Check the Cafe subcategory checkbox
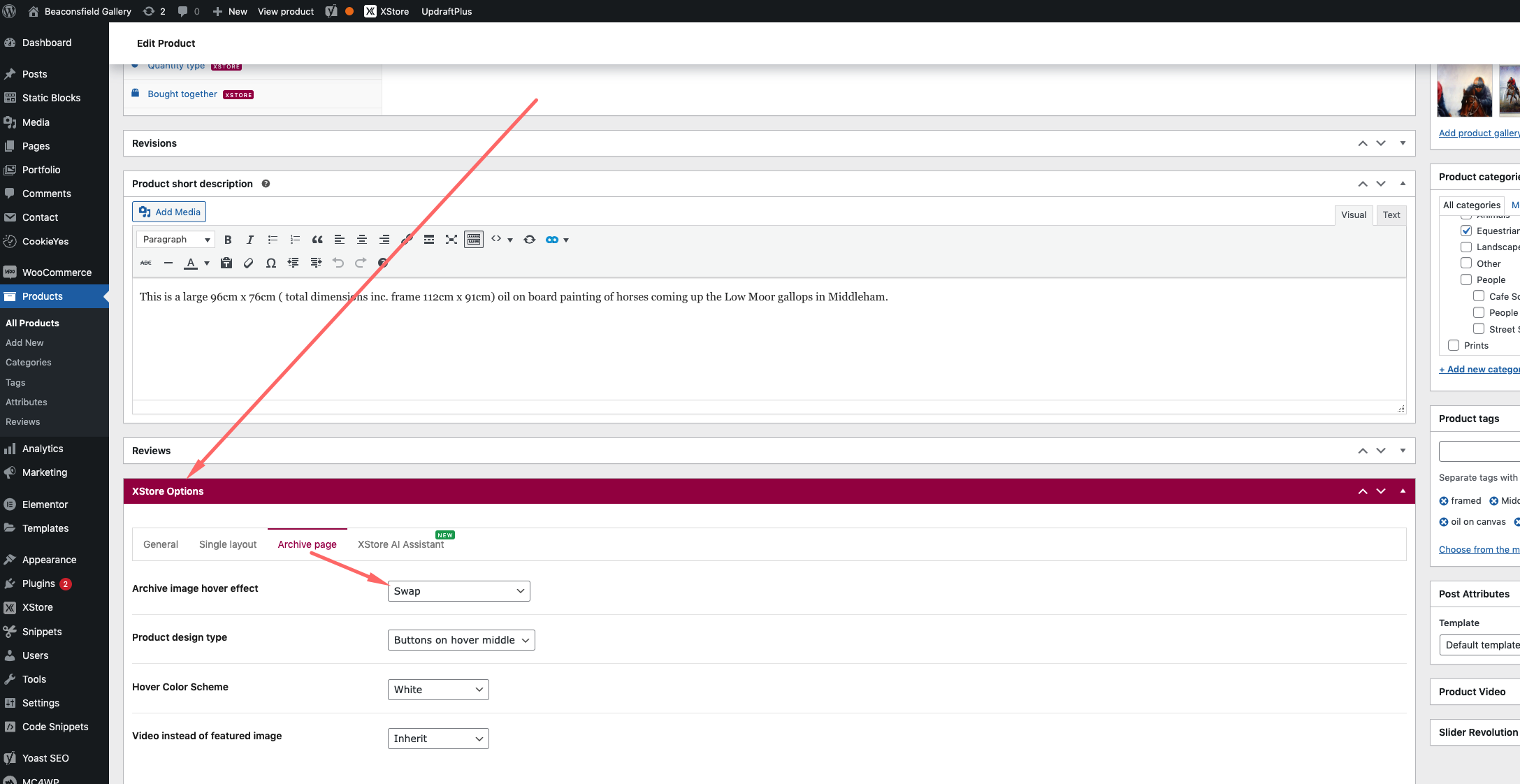Screen dimensions: 1520x784 pyautogui.click(x=1479, y=296)
